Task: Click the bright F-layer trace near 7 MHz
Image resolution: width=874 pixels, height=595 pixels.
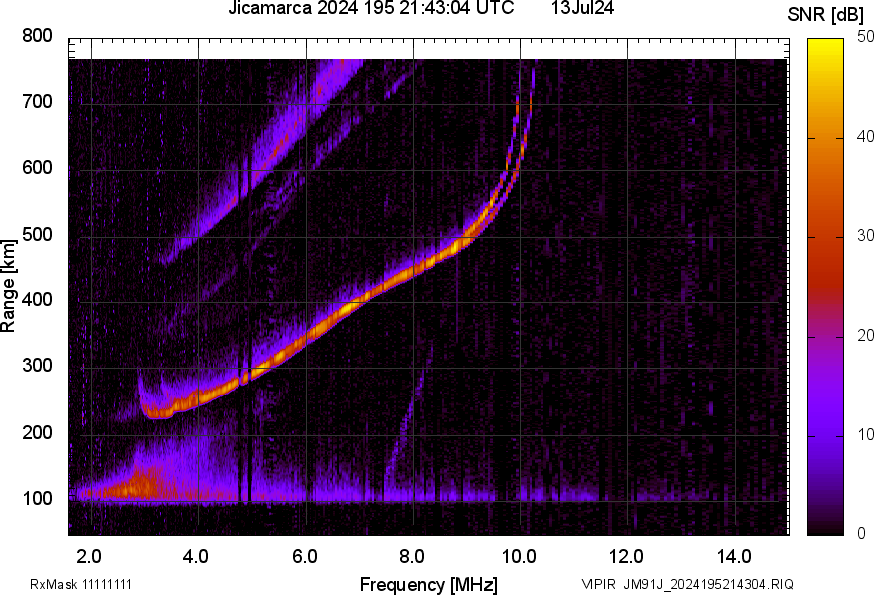Action: 357,303
